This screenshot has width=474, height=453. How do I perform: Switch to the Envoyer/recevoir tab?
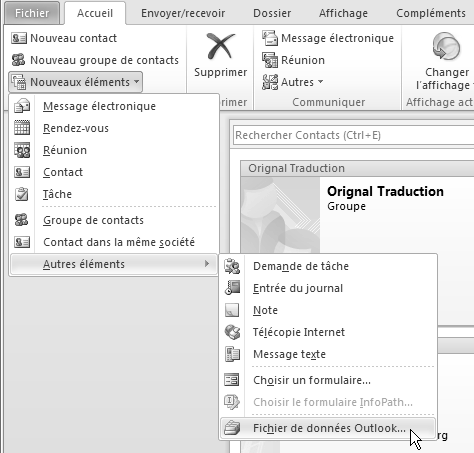[183, 13]
